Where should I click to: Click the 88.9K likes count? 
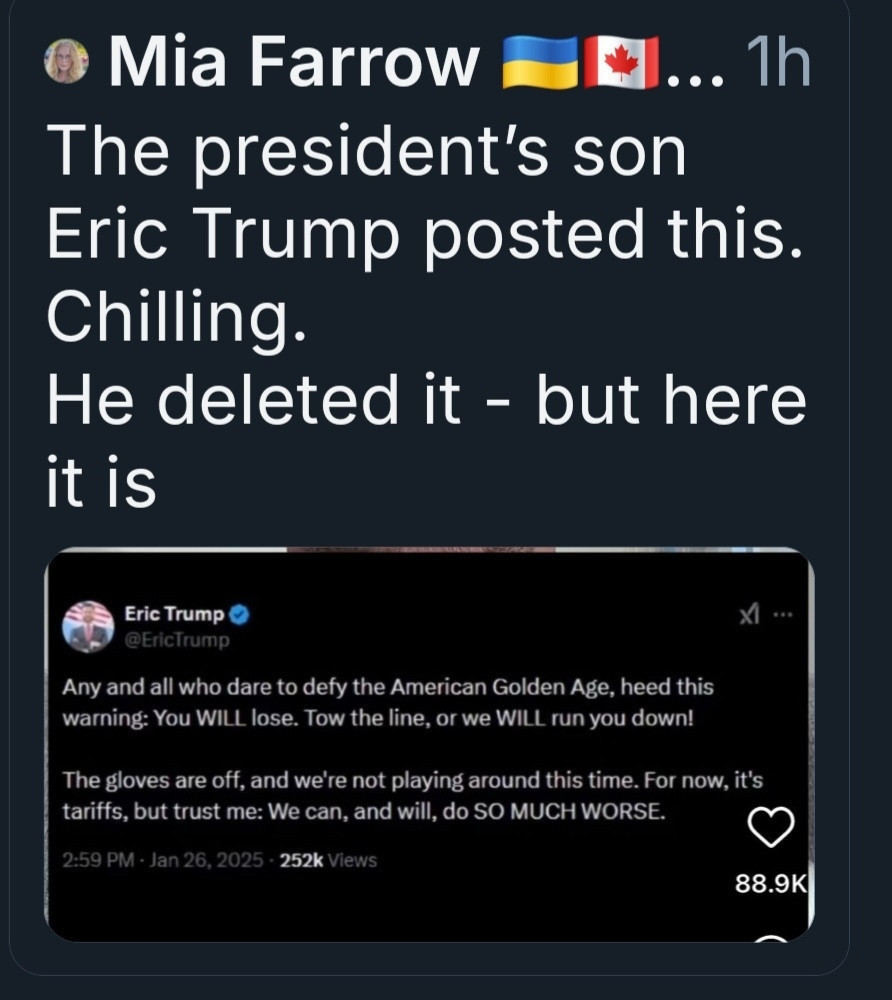click(771, 884)
